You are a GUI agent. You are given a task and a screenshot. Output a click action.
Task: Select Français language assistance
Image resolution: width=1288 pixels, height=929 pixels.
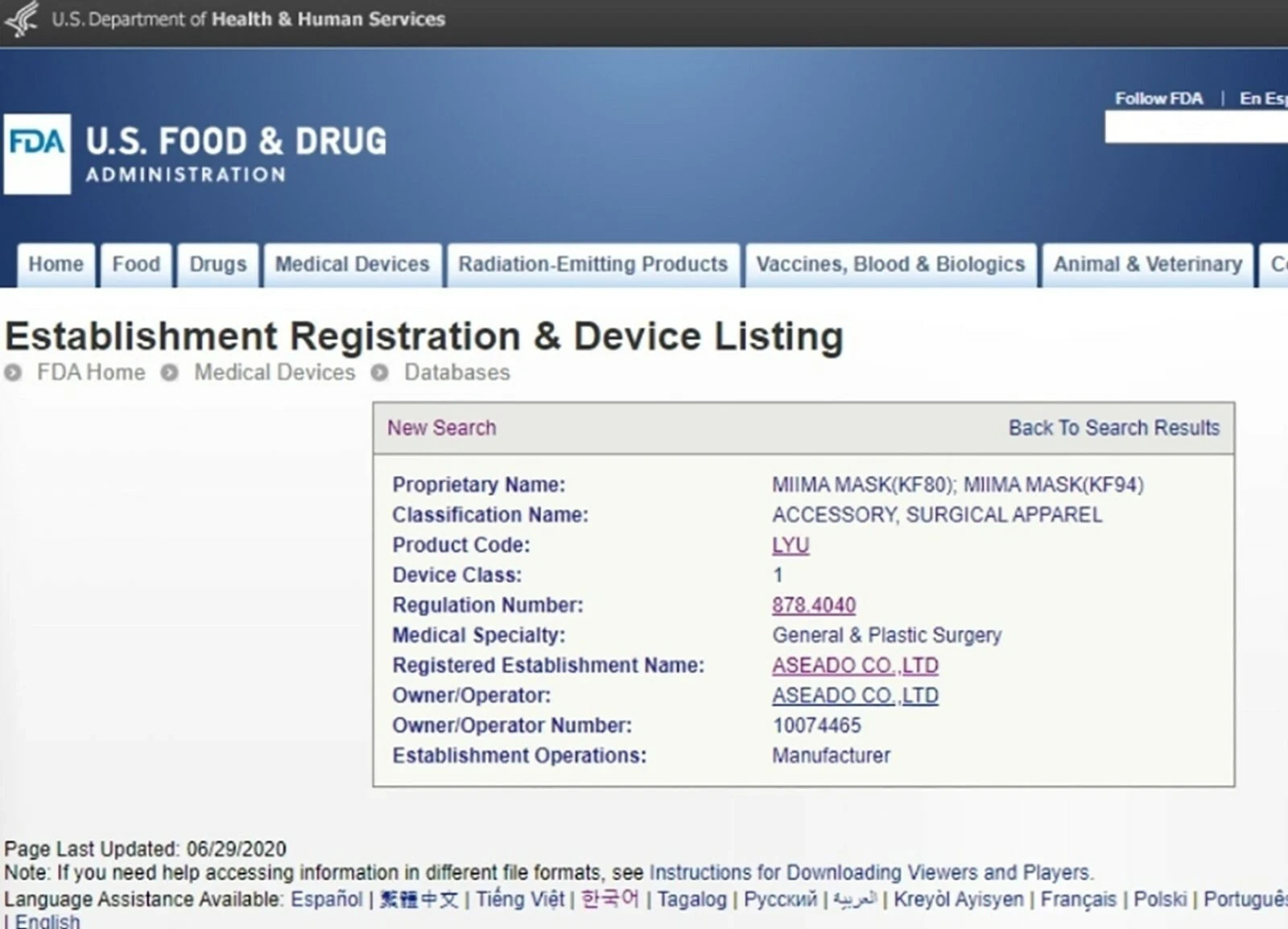point(1079,899)
